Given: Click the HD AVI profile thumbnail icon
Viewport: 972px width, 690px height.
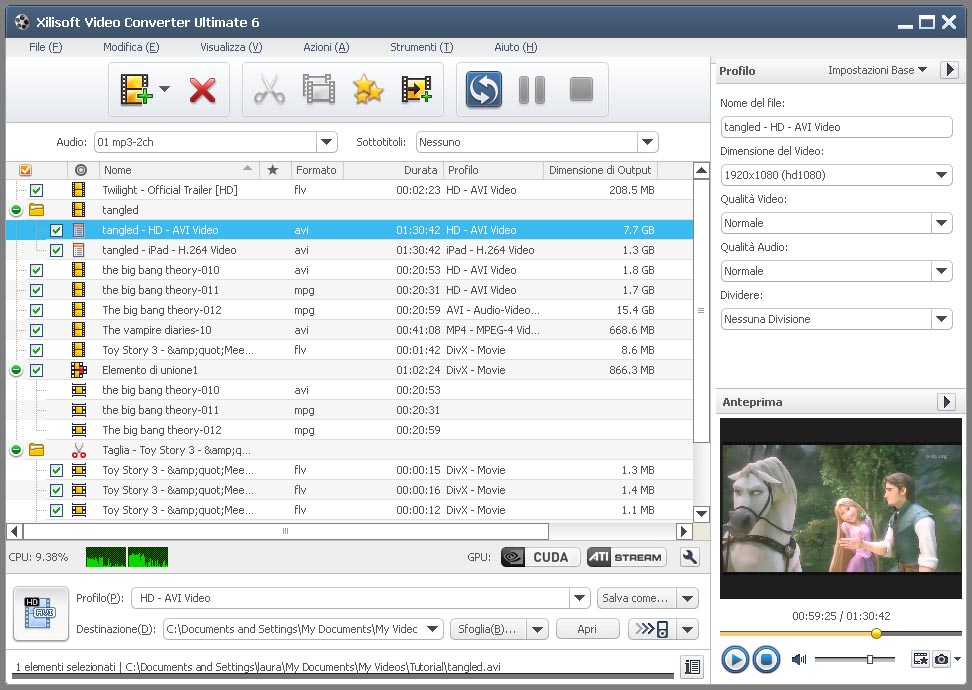Looking at the screenshot, I should pyautogui.click(x=41, y=613).
